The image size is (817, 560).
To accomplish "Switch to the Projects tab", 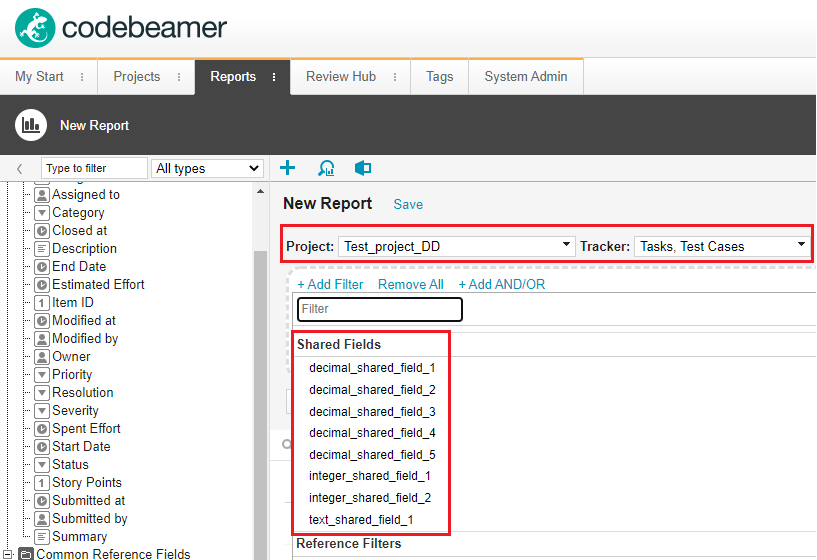I will 137,77.
